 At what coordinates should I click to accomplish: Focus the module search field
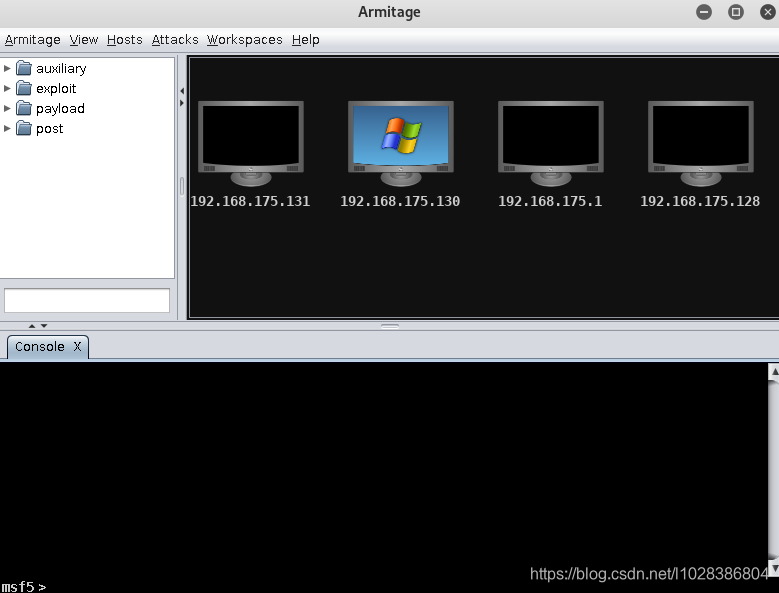(x=87, y=300)
